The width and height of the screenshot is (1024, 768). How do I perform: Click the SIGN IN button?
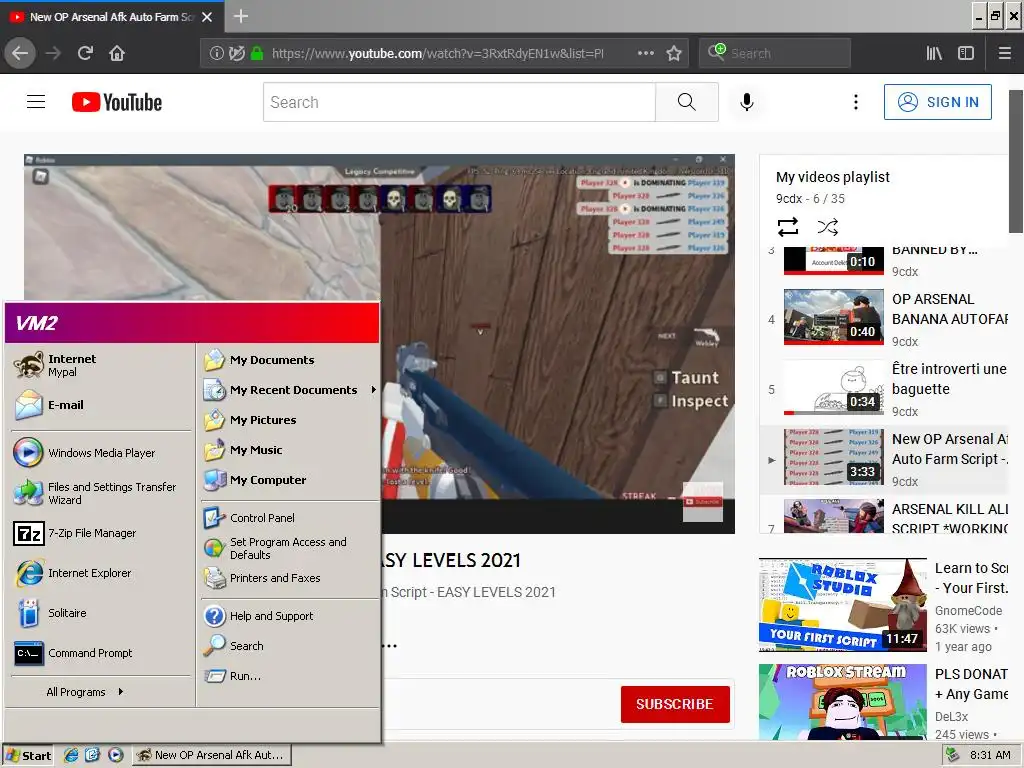tap(938, 102)
